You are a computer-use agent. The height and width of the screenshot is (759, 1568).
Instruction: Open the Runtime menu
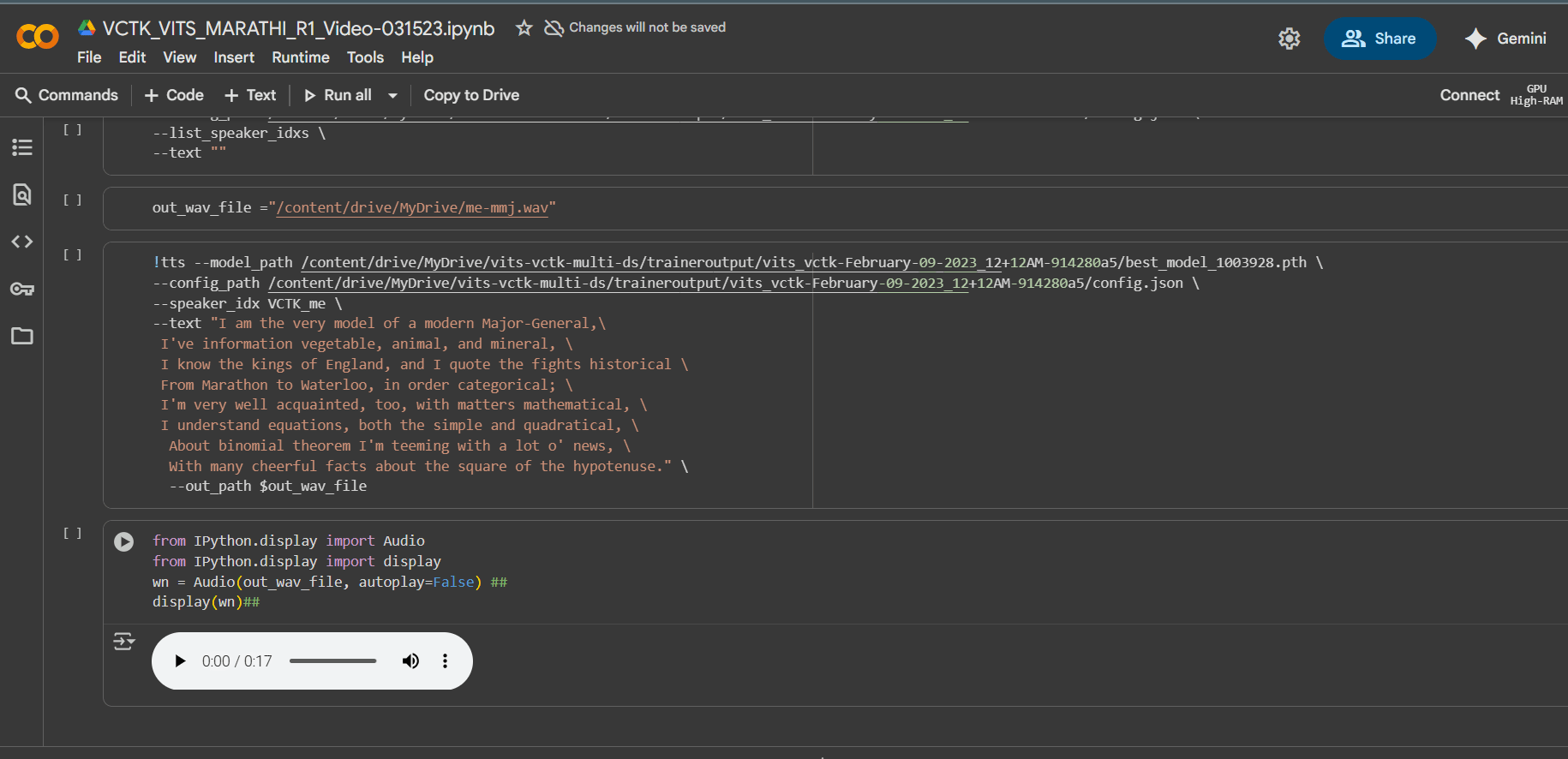pos(300,57)
